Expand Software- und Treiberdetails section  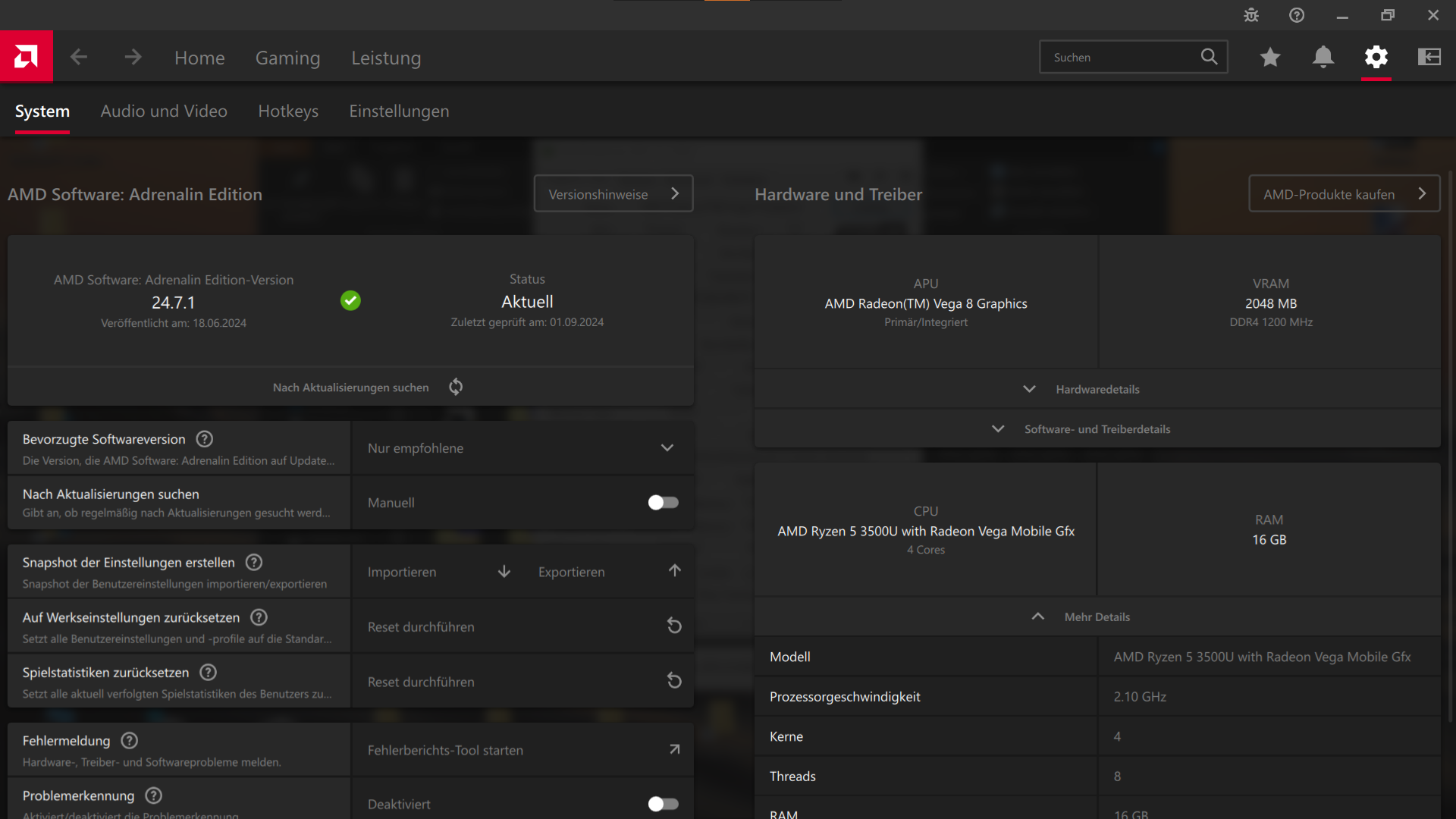click(x=1097, y=429)
